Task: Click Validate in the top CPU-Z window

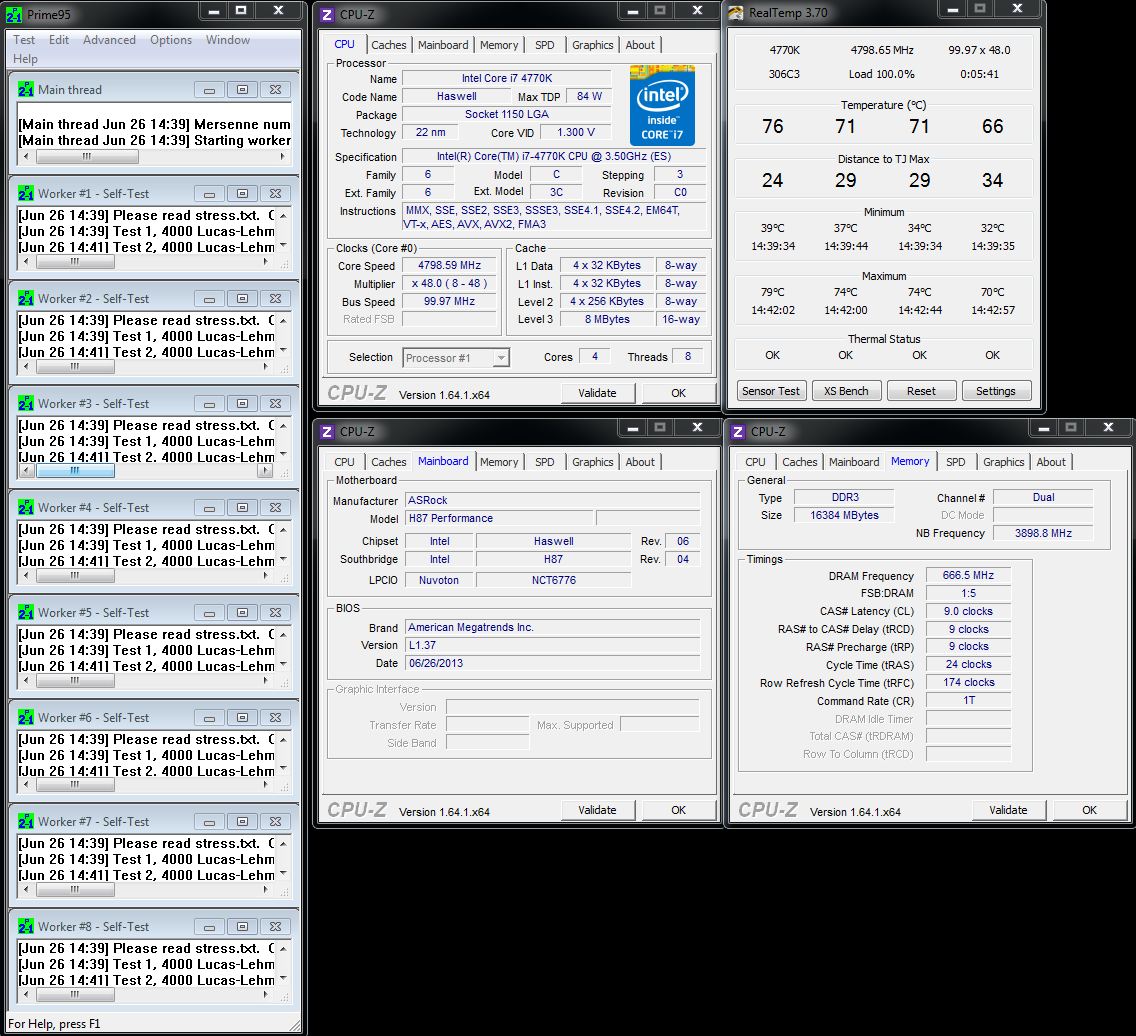Action: click(x=598, y=393)
